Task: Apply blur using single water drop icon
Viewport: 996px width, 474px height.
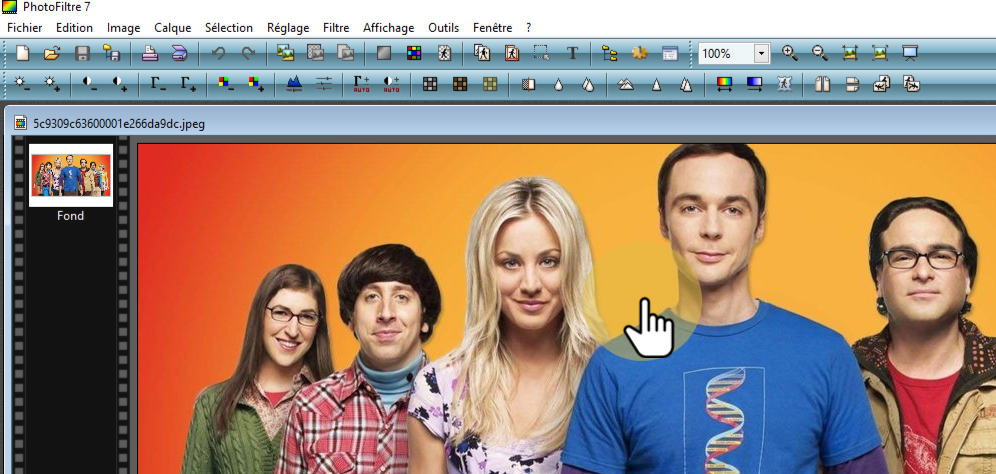Action: tap(558, 84)
